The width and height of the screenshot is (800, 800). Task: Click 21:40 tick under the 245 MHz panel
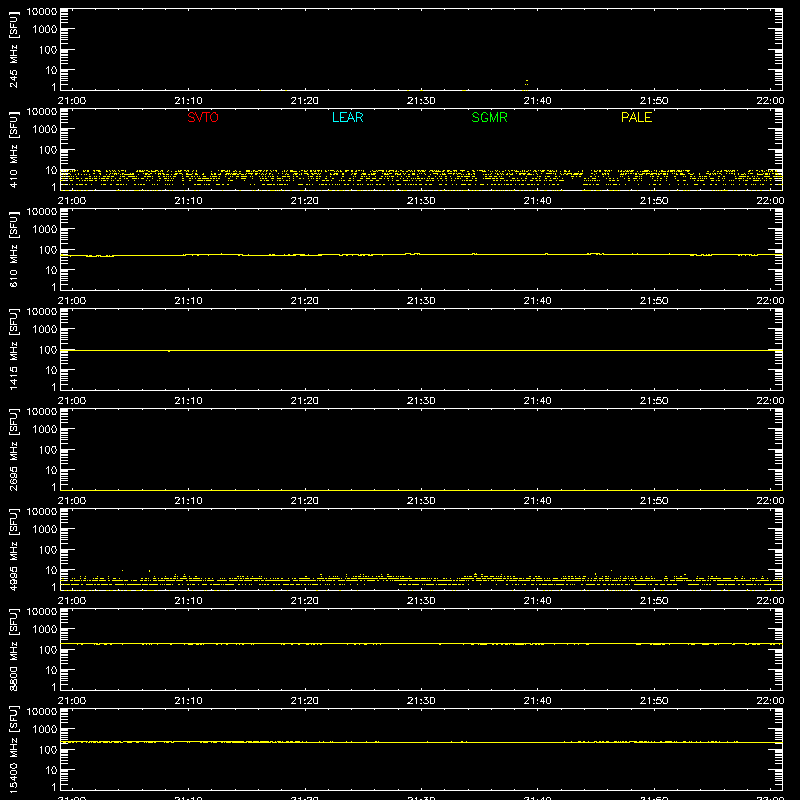(x=537, y=101)
